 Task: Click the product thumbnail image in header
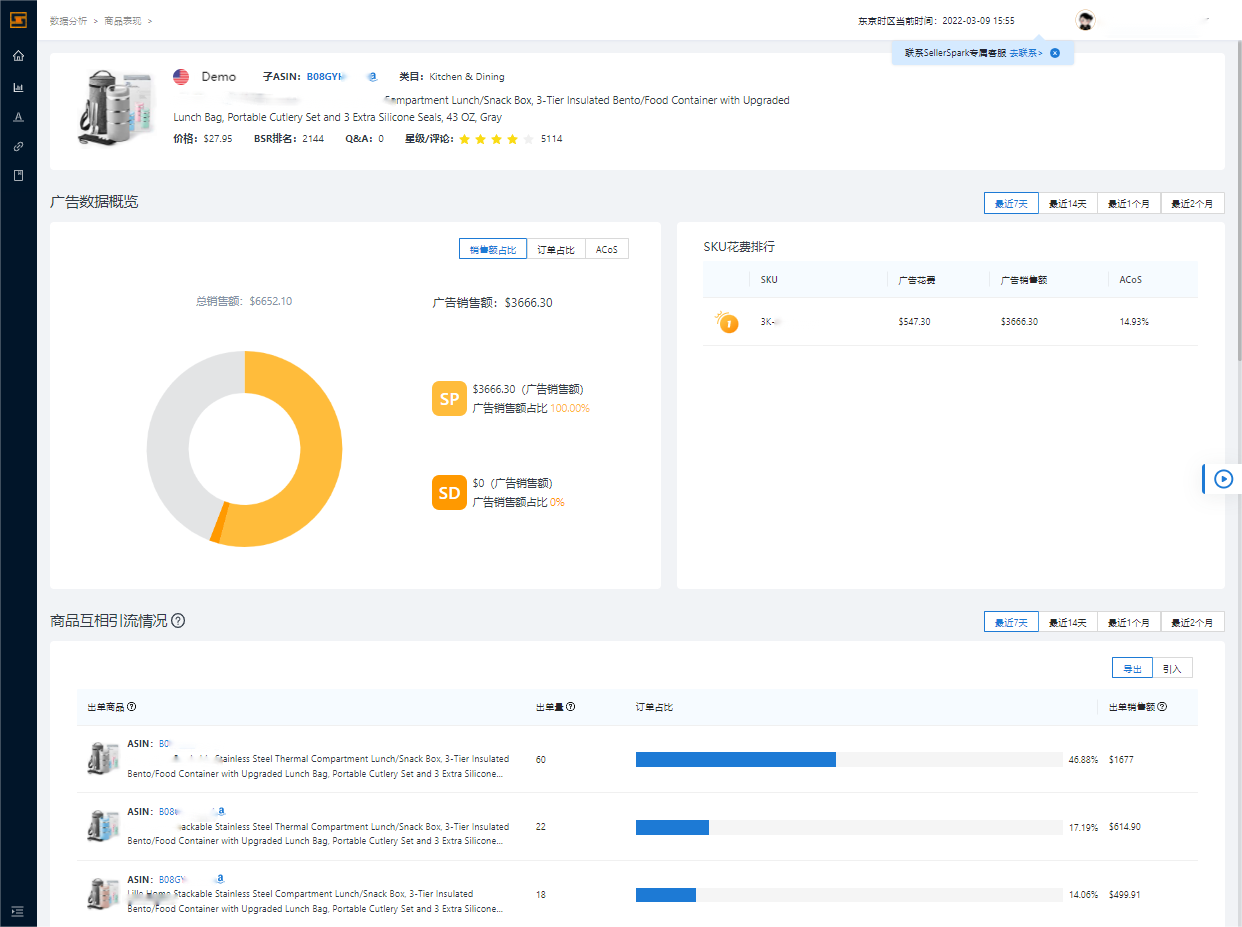coord(115,108)
